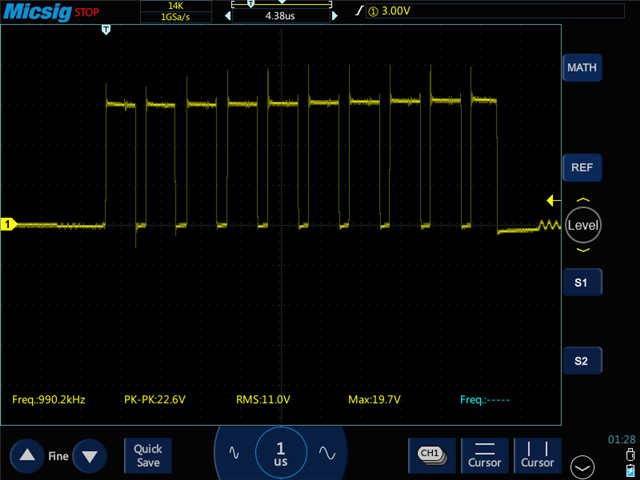Tap the Micsig logo

tap(38, 11)
